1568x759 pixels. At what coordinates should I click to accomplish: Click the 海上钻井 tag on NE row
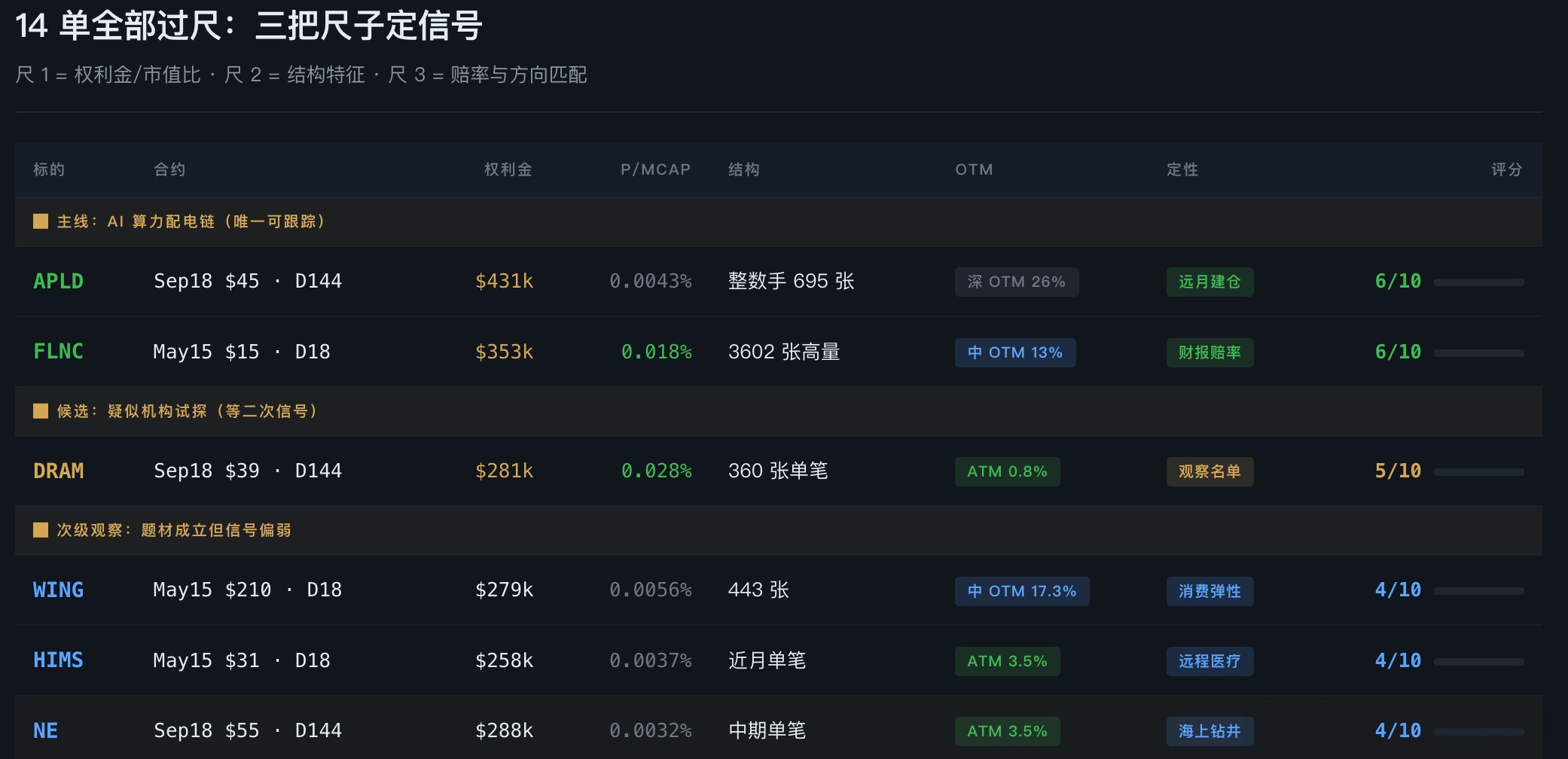click(1209, 731)
